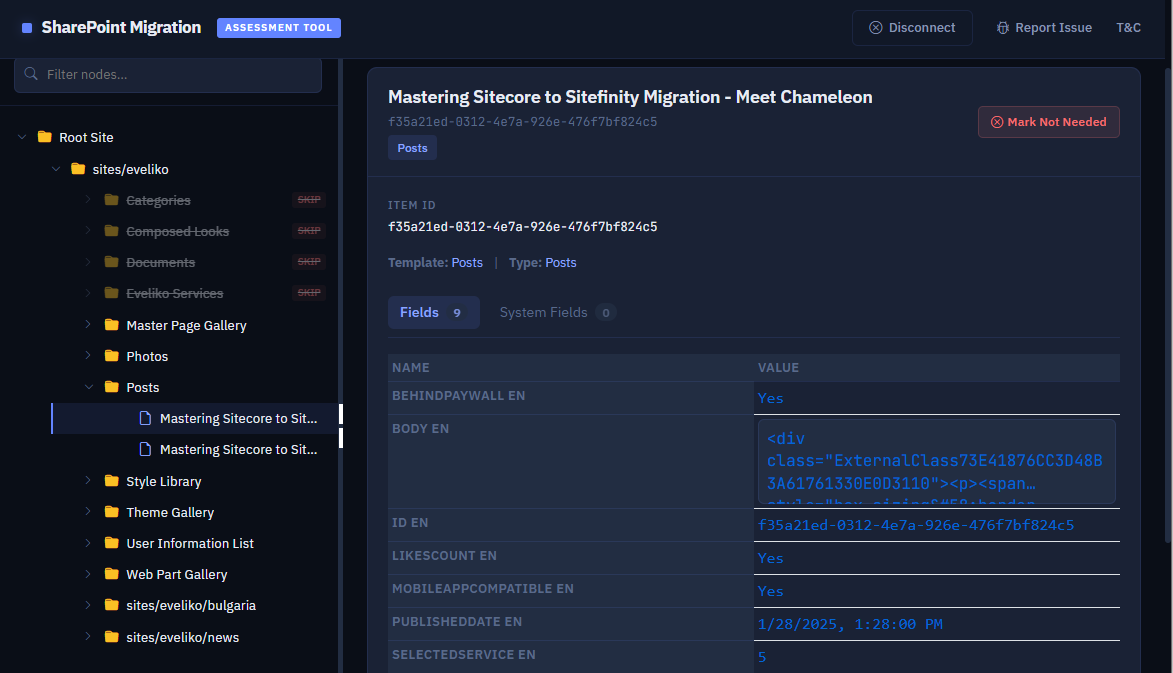Click into the Filter nodes input field
This screenshot has width=1173, height=673.
coord(178,75)
